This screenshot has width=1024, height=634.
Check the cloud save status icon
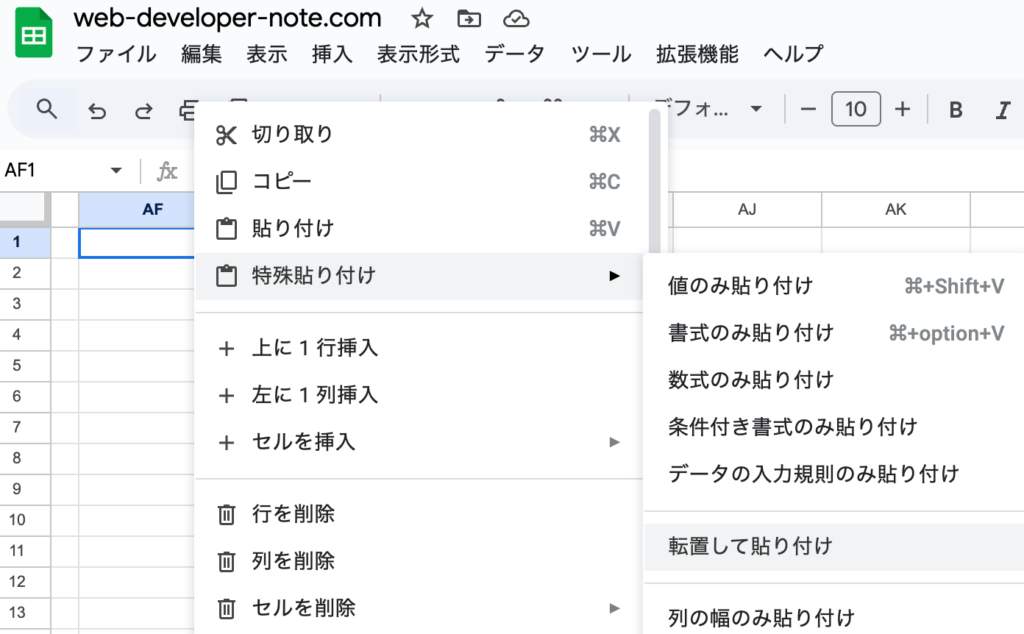pyautogui.click(x=514, y=19)
